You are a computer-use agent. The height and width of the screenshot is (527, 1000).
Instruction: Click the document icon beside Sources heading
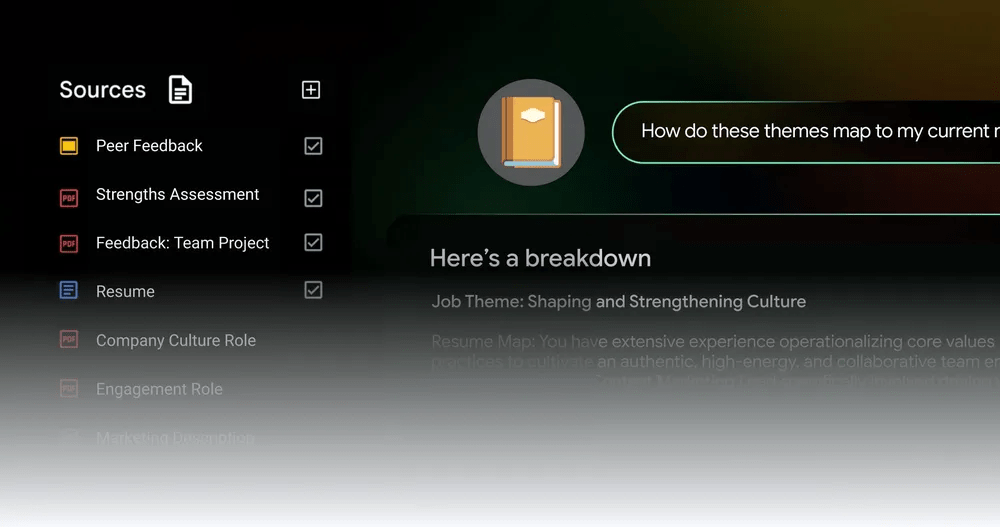(x=180, y=90)
